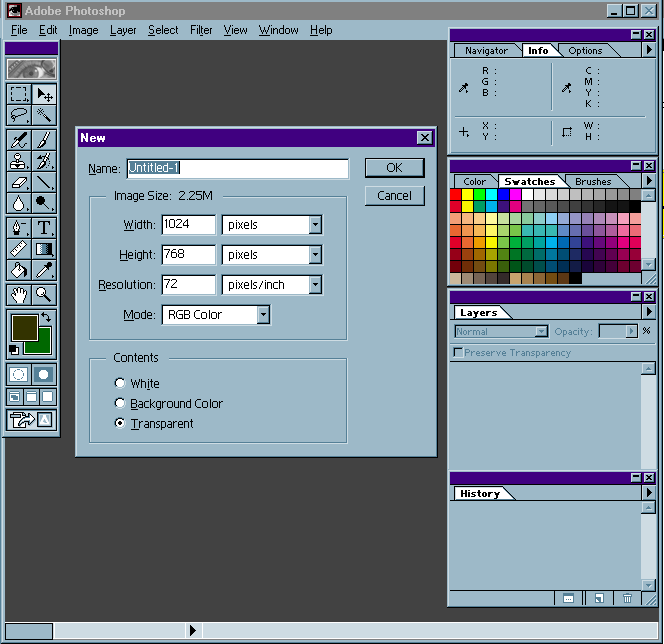Select the Blur tool
The width and height of the screenshot is (664, 644).
(19, 203)
